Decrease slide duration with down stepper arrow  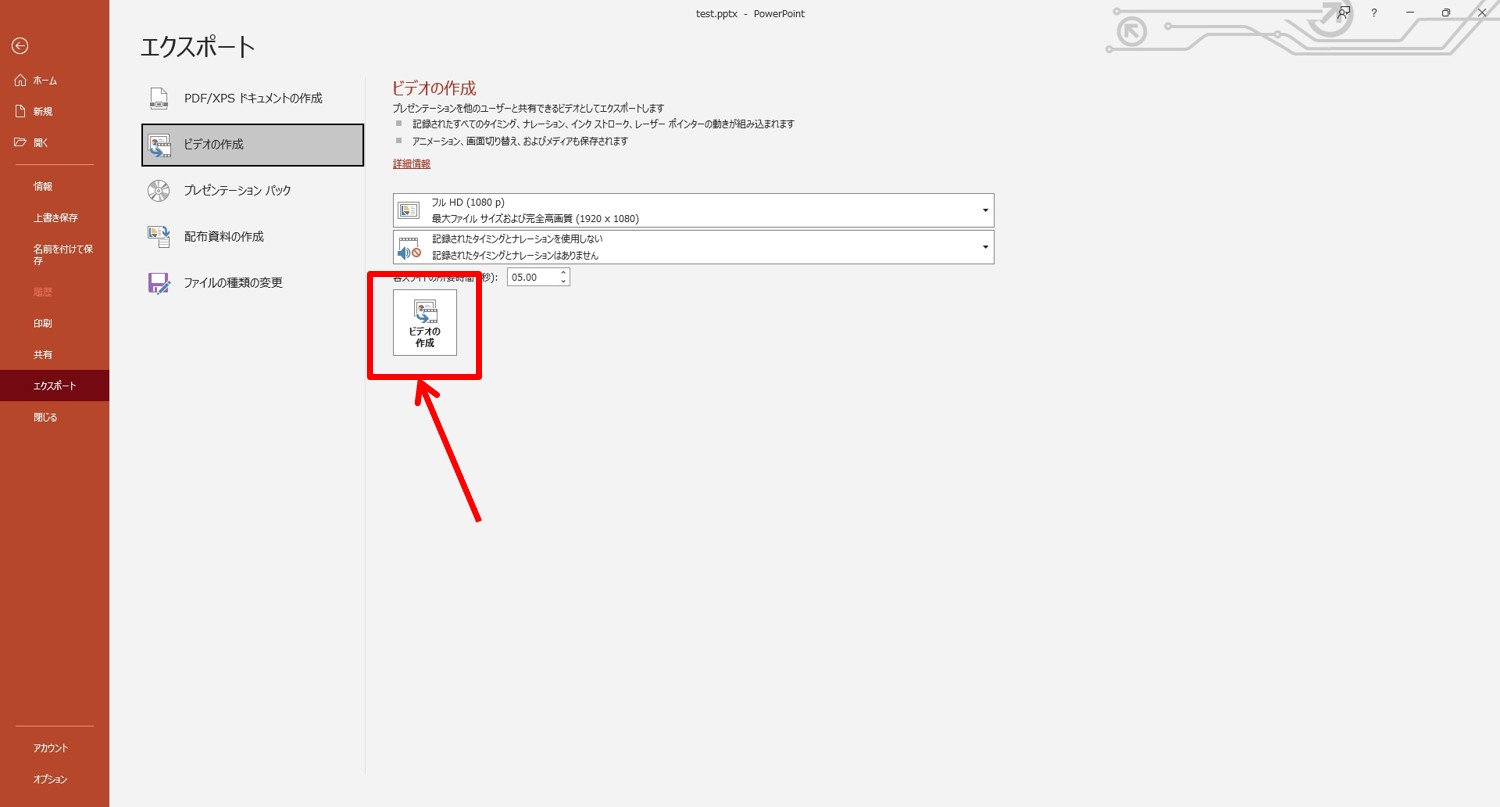click(x=564, y=282)
